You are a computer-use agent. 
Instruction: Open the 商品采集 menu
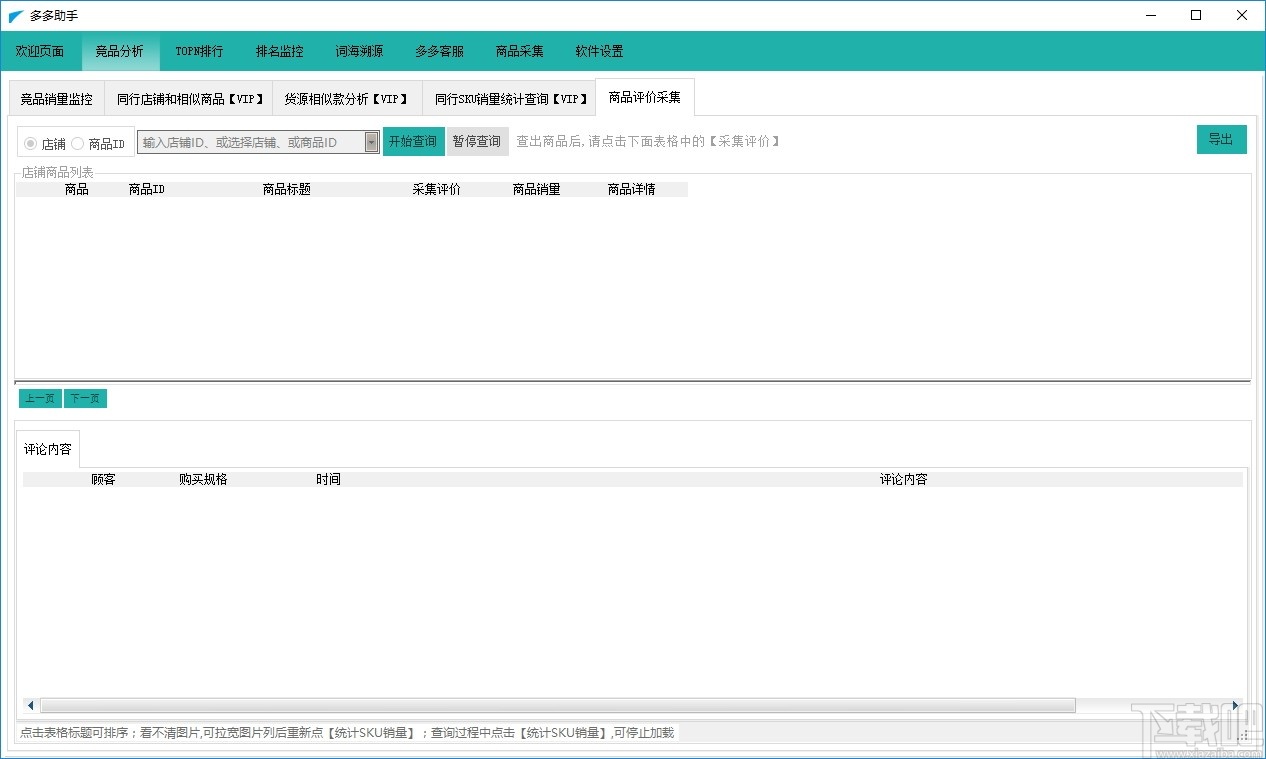point(519,51)
